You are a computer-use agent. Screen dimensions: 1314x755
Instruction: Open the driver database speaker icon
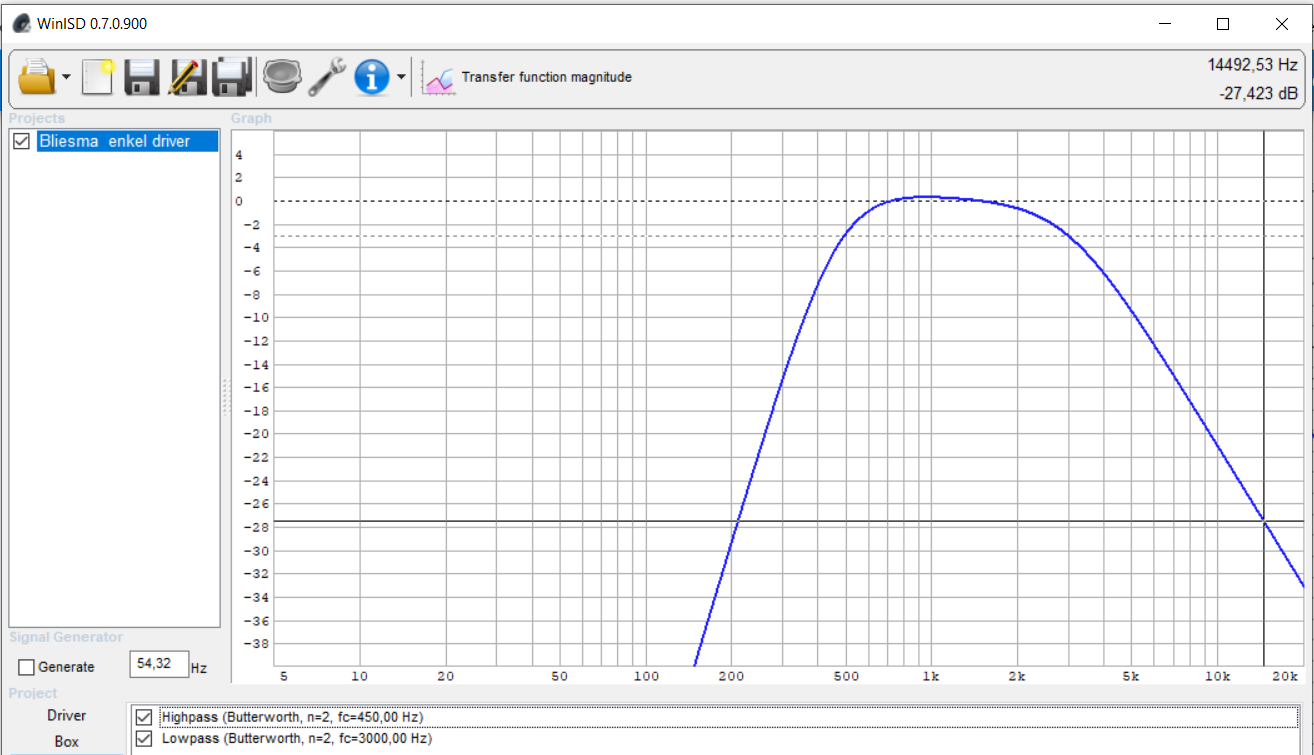[282, 77]
